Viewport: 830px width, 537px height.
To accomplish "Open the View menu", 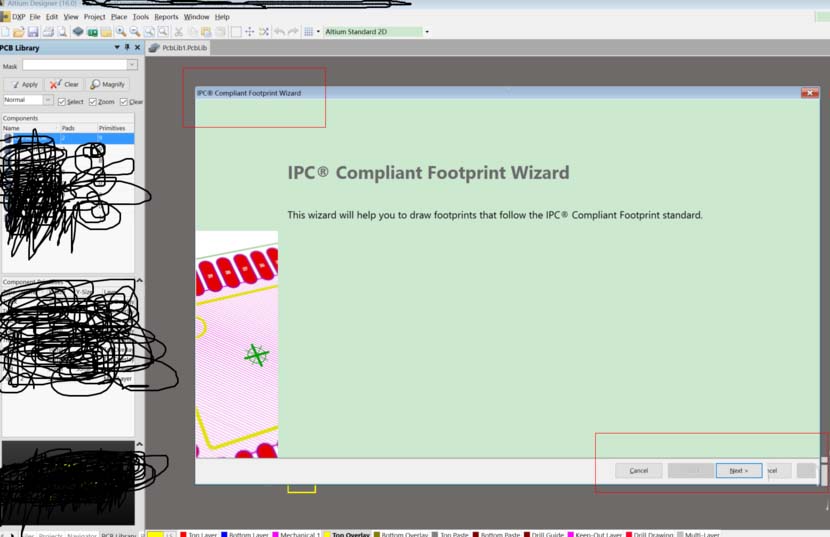I will pyautogui.click(x=71, y=17).
